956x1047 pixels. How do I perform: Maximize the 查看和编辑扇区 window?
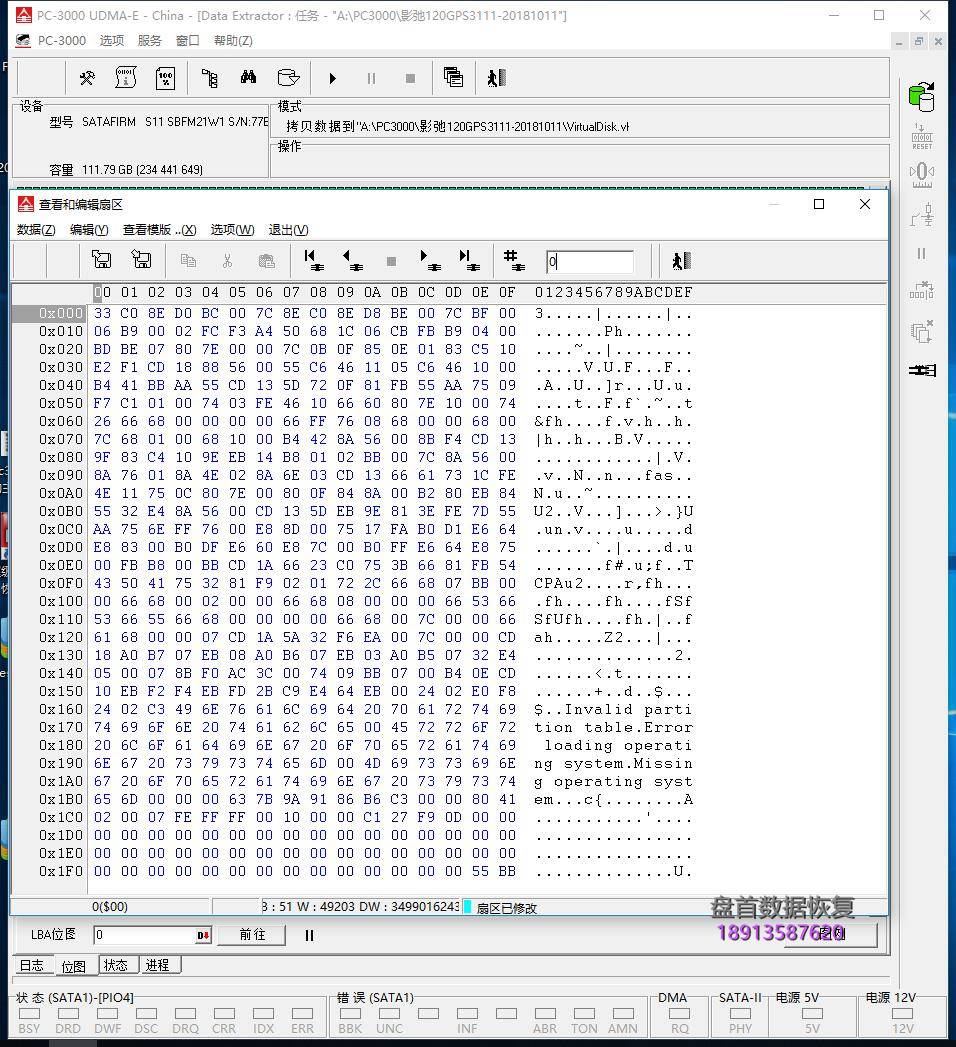pos(819,204)
